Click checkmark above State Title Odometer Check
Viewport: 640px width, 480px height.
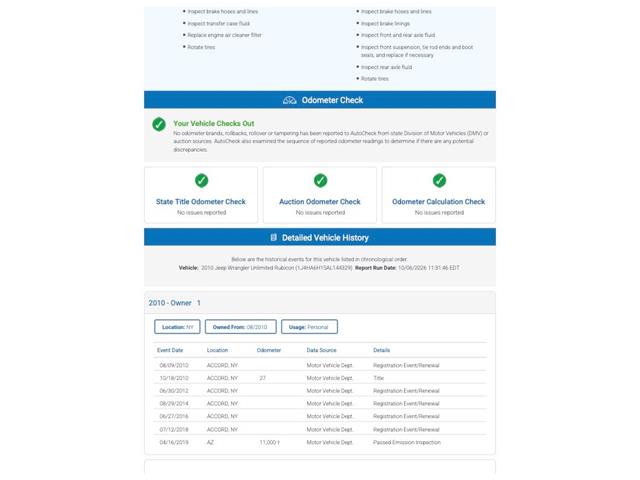point(201,180)
